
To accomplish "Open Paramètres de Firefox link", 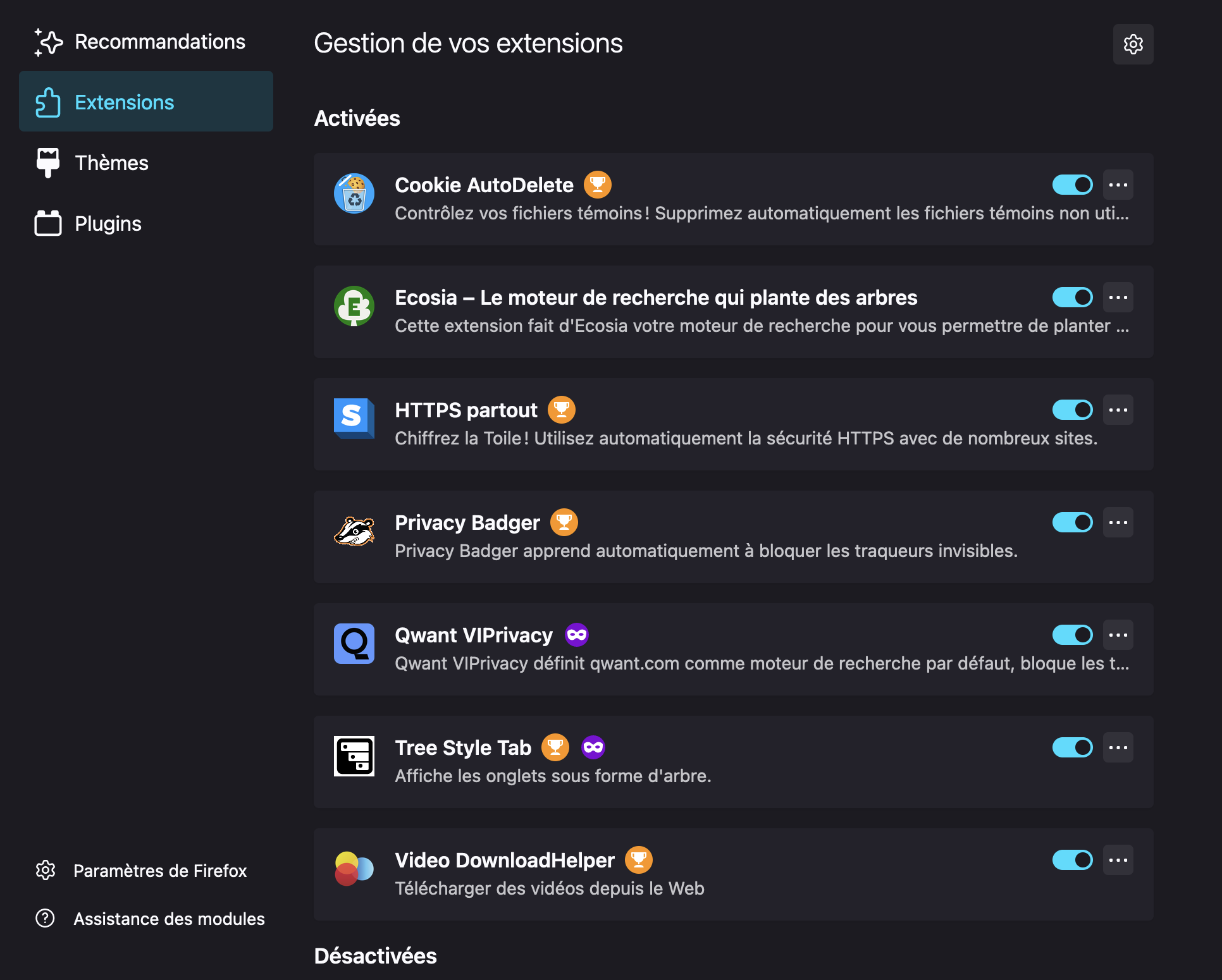I will (159, 871).
